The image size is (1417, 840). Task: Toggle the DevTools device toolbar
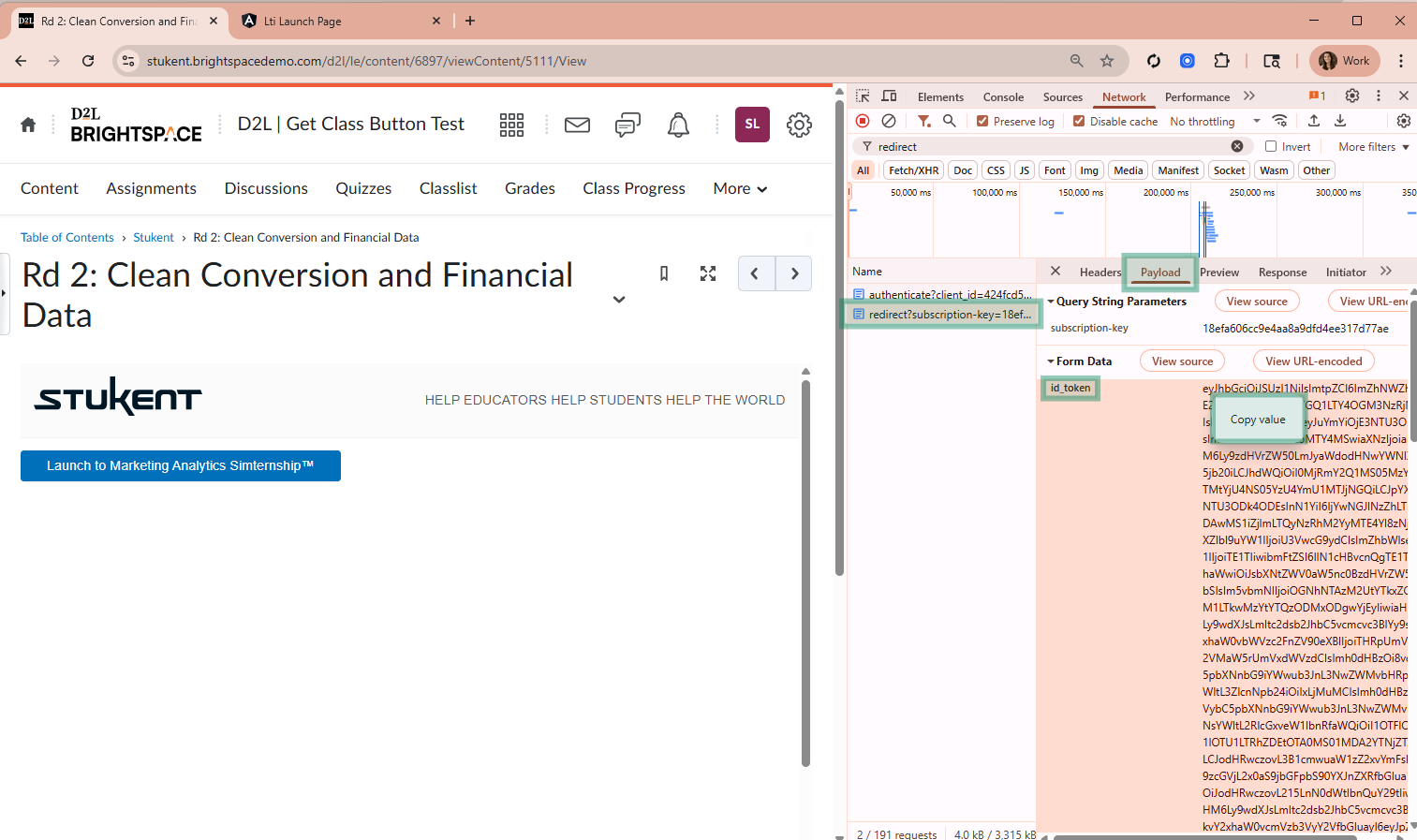coord(889,96)
